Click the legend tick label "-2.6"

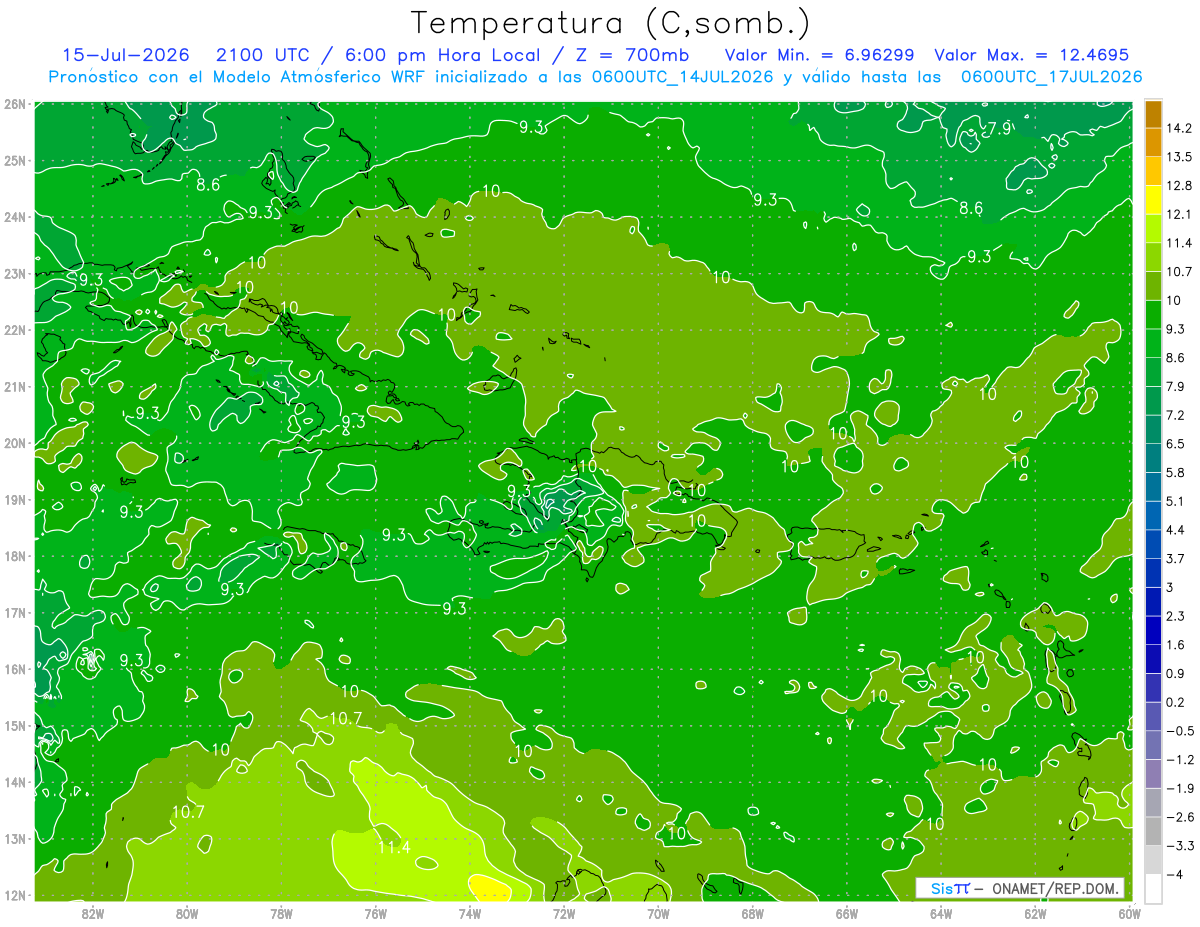(1178, 817)
